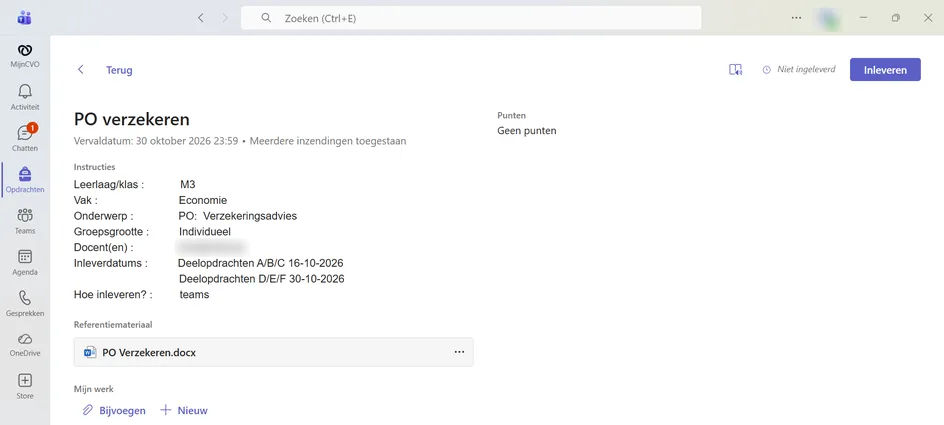Click the PO verzekeren title
The height and width of the screenshot is (425, 944).
(x=132, y=119)
